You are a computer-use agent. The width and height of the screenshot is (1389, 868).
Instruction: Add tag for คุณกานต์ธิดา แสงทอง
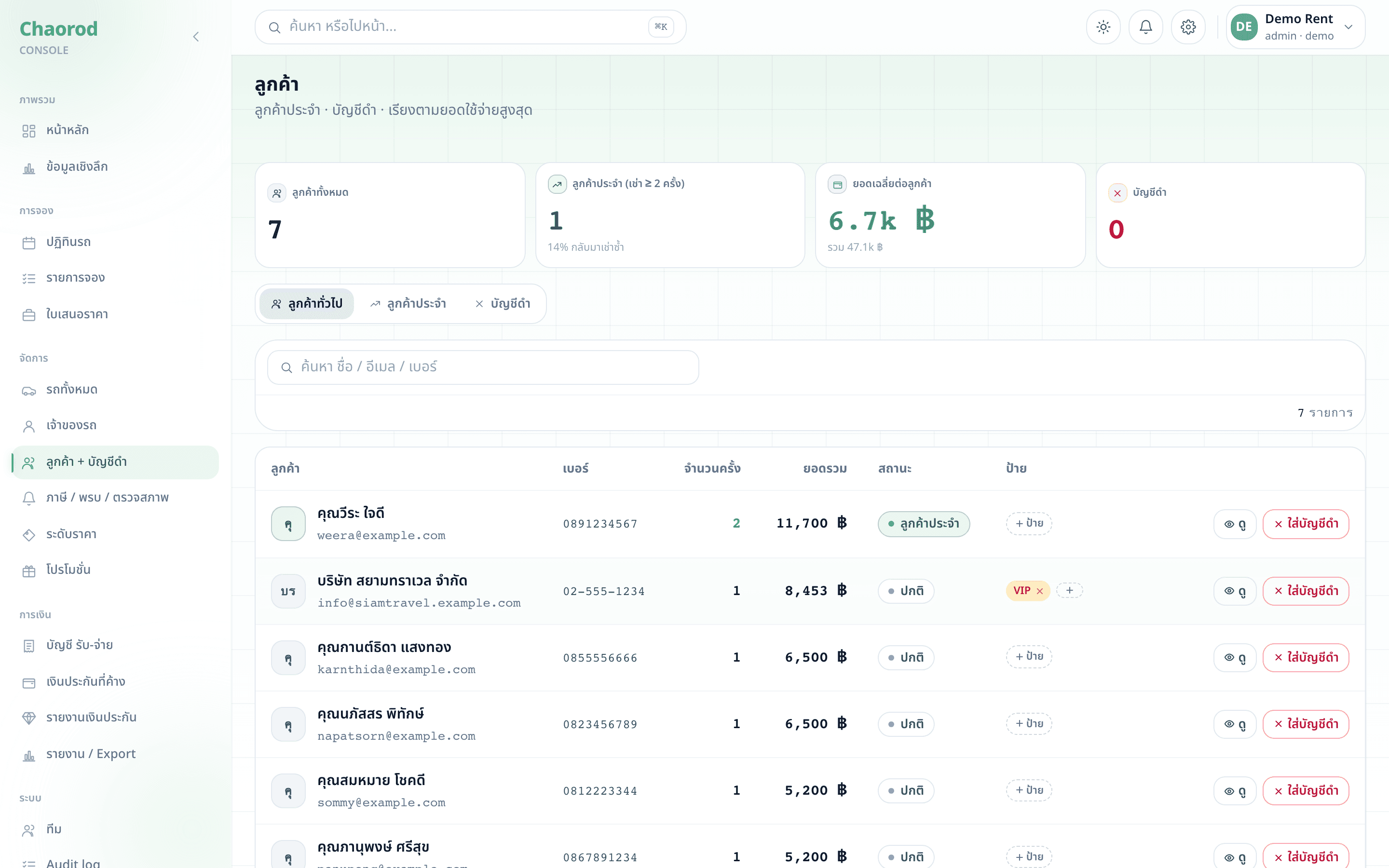(1029, 657)
